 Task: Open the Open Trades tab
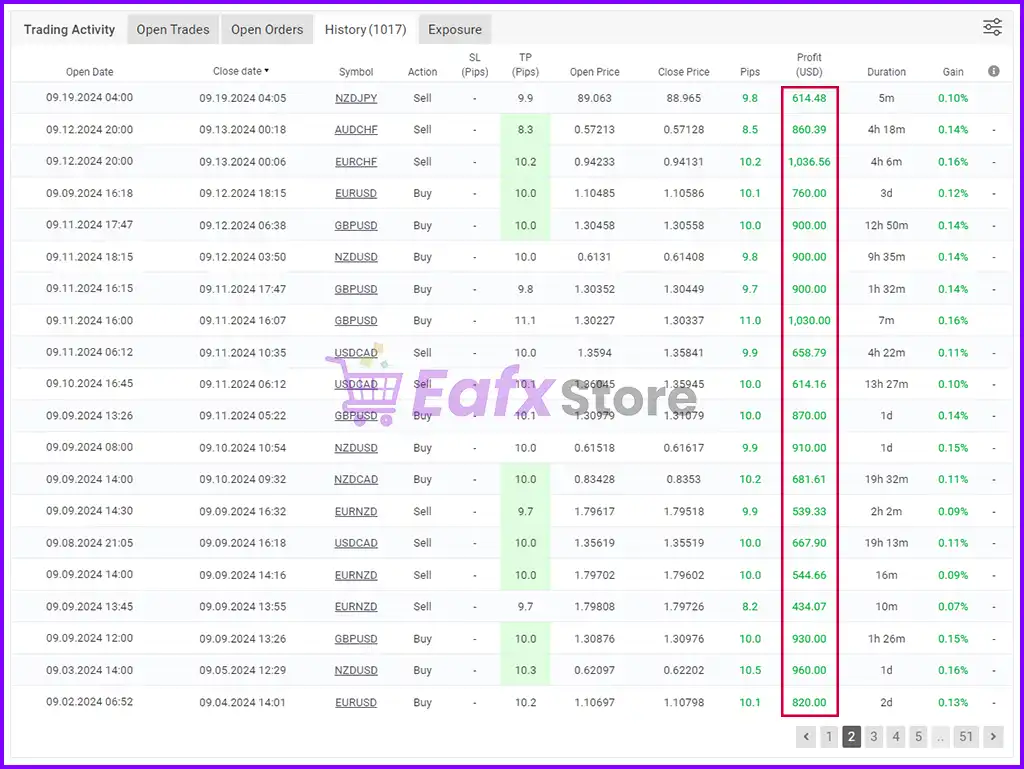pos(173,29)
